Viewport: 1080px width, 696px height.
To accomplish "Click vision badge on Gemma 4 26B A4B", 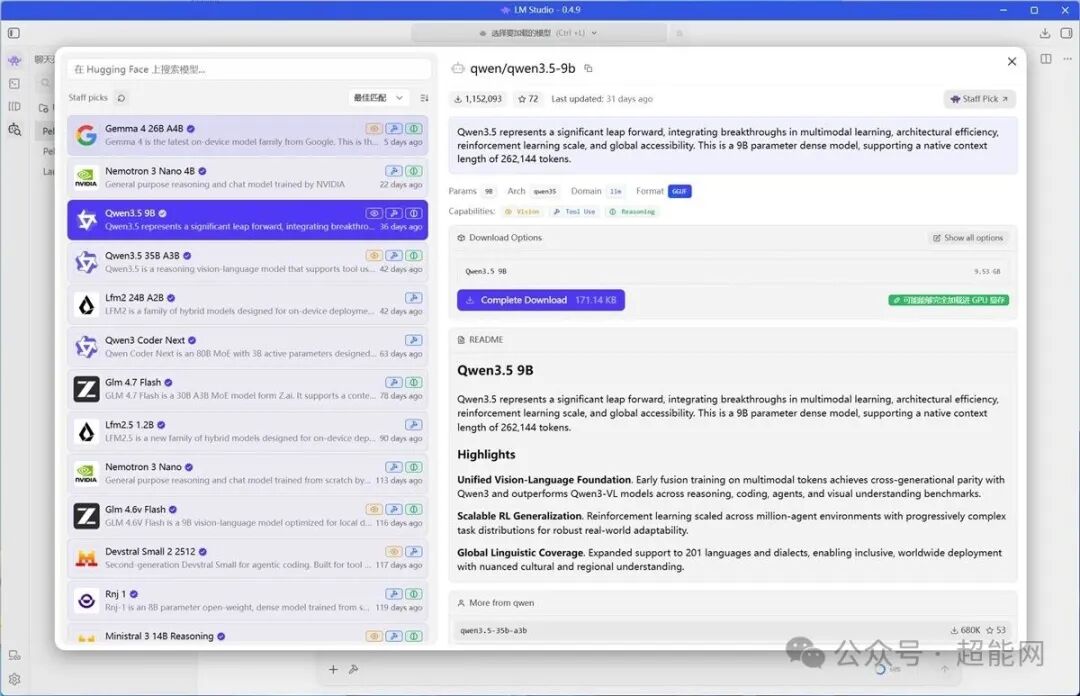I will (374, 129).
